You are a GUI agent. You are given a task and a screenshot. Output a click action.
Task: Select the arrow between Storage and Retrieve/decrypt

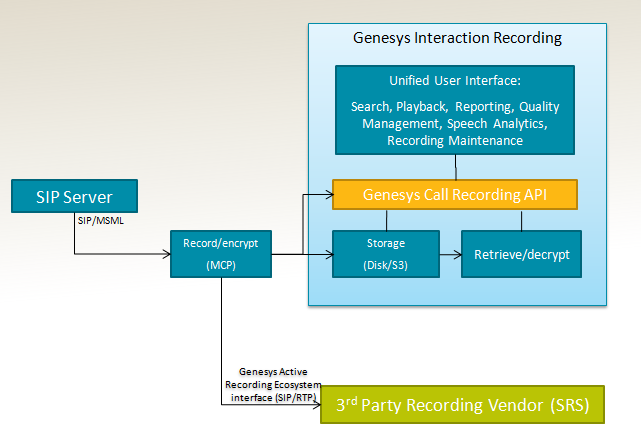450,254
